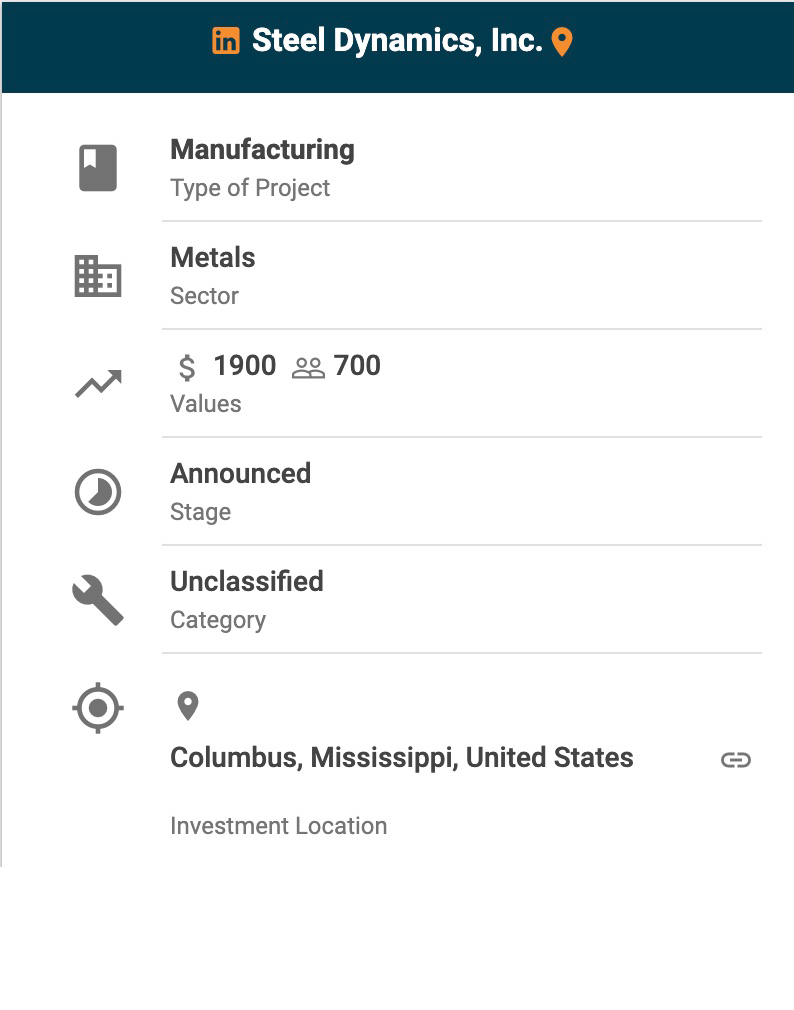Click the 700 jobs value
The width and height of the screenshot is (794, 1010).
click(x=357, y=366)
